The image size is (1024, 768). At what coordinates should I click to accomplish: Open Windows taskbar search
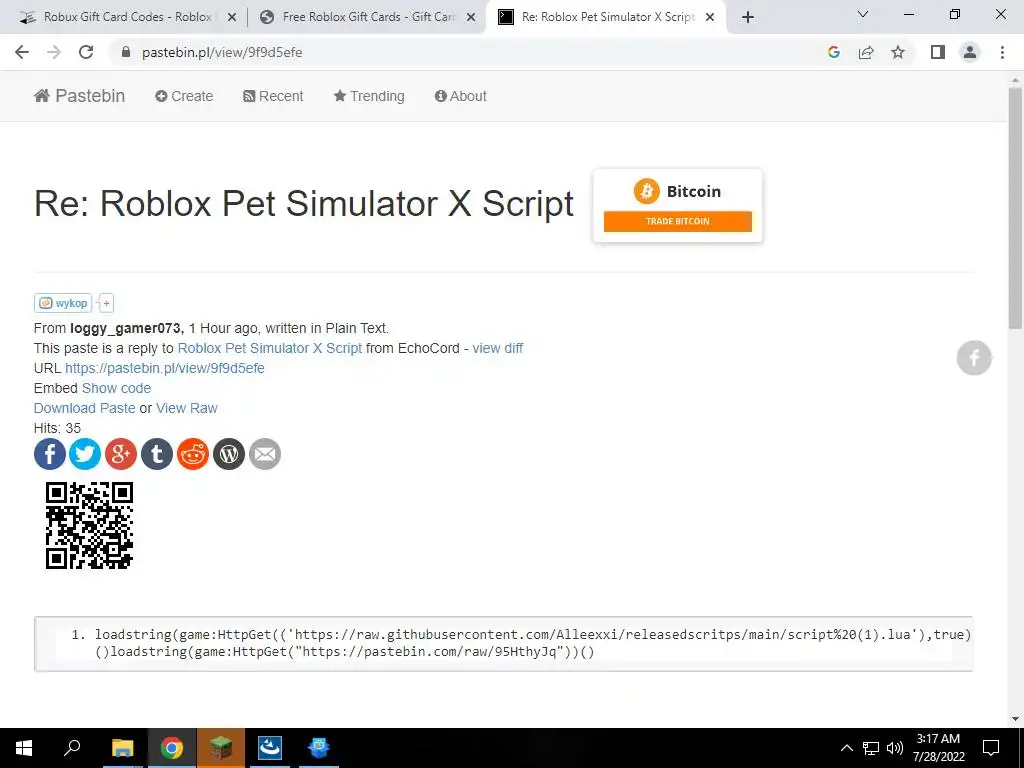point(72,748)
